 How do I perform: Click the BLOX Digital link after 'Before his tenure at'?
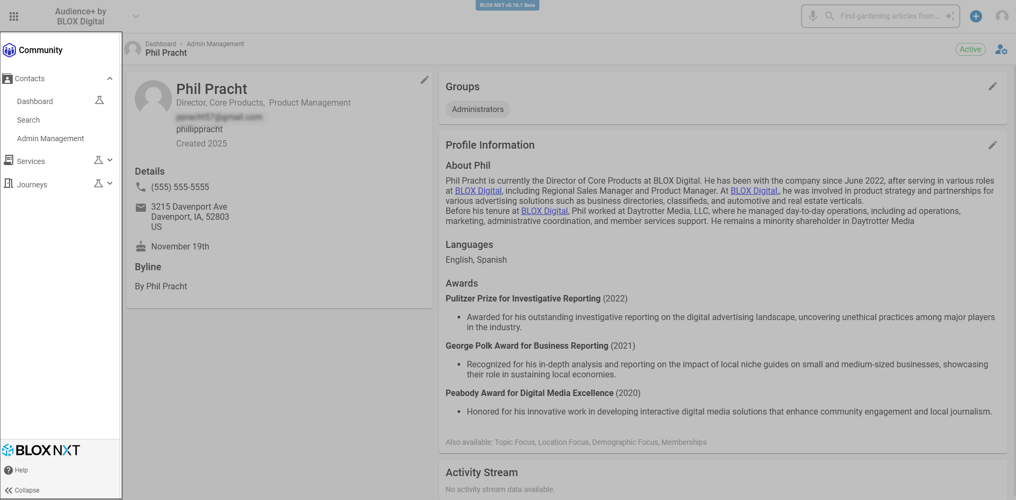(x=545, y=211)
